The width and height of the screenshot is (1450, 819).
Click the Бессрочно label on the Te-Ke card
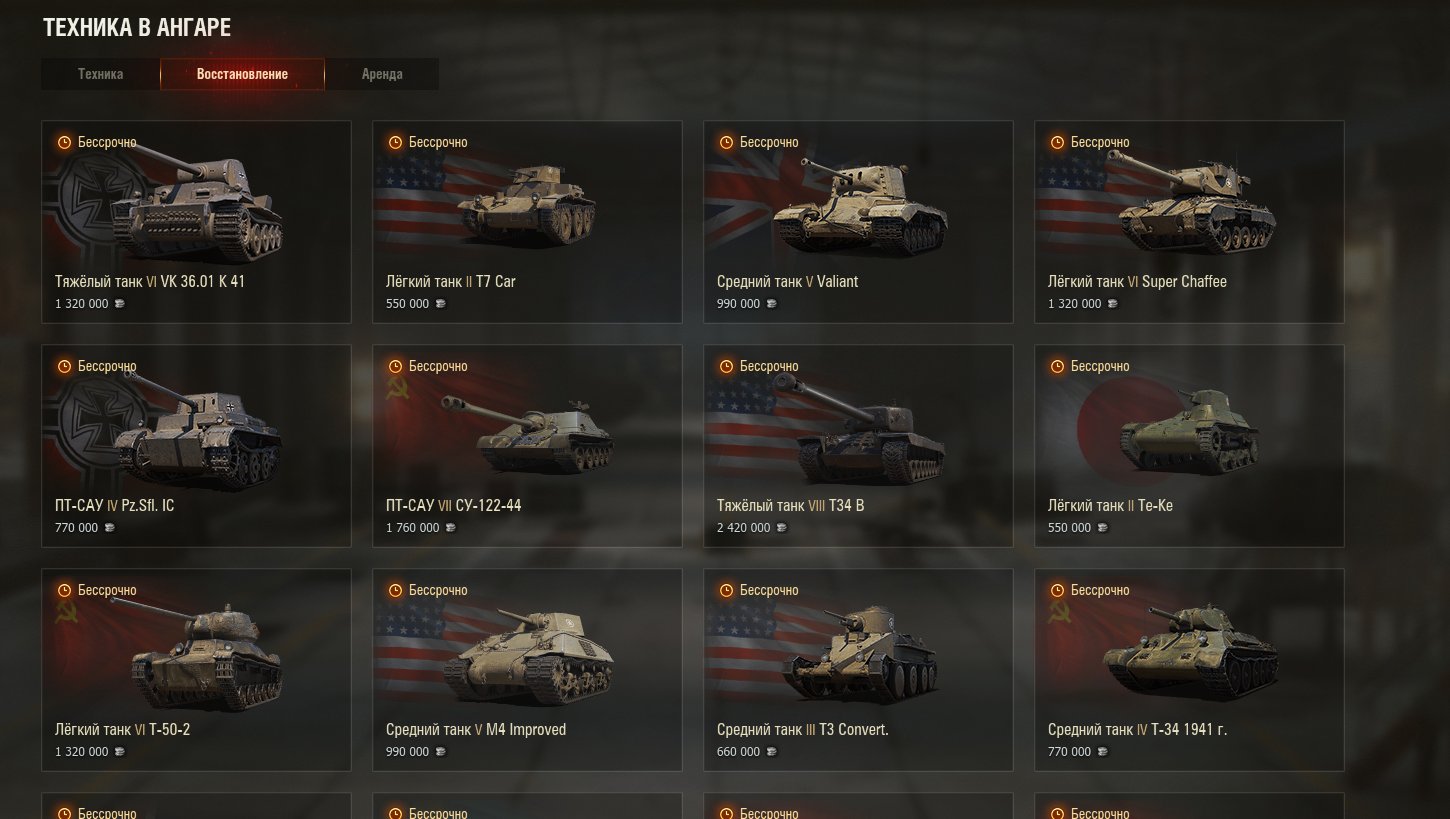pos(1100,366)
